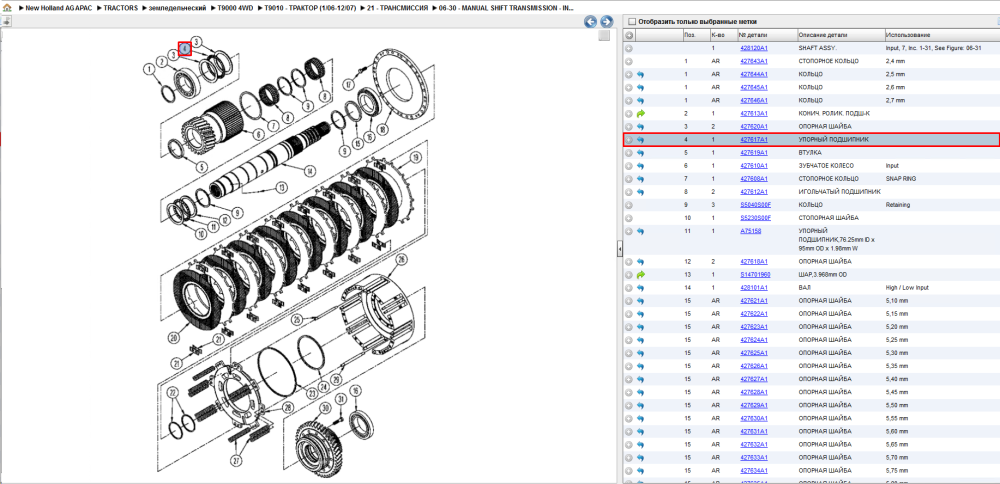This screenshot has width=1000, height=484.
Task: Select callout 19 on the clutch pack
Action: tap(415, 157)
